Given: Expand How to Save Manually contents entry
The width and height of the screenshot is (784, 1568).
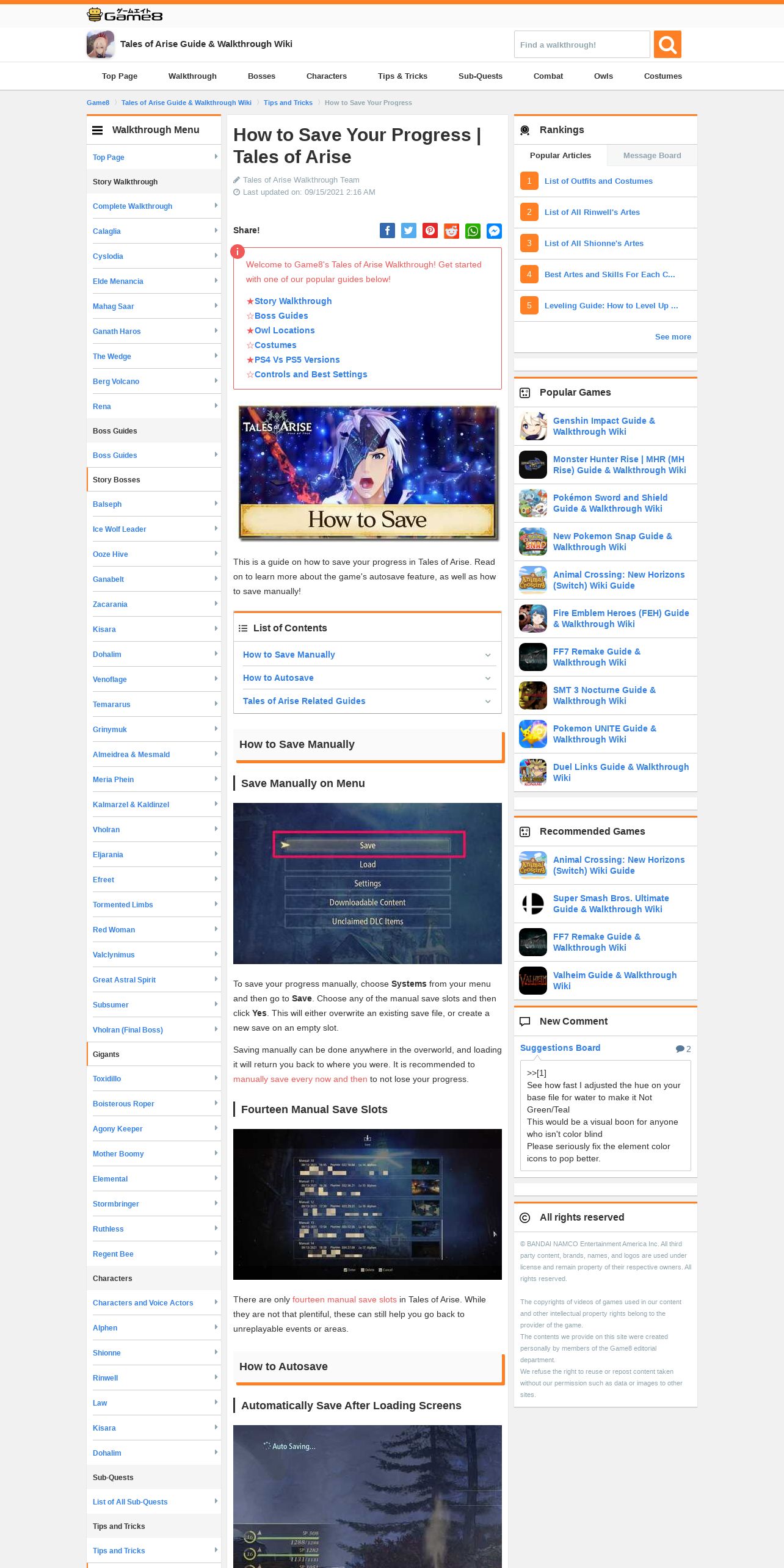Looking at the screenshot, I should pyautogui.click(x=368, y=655).
